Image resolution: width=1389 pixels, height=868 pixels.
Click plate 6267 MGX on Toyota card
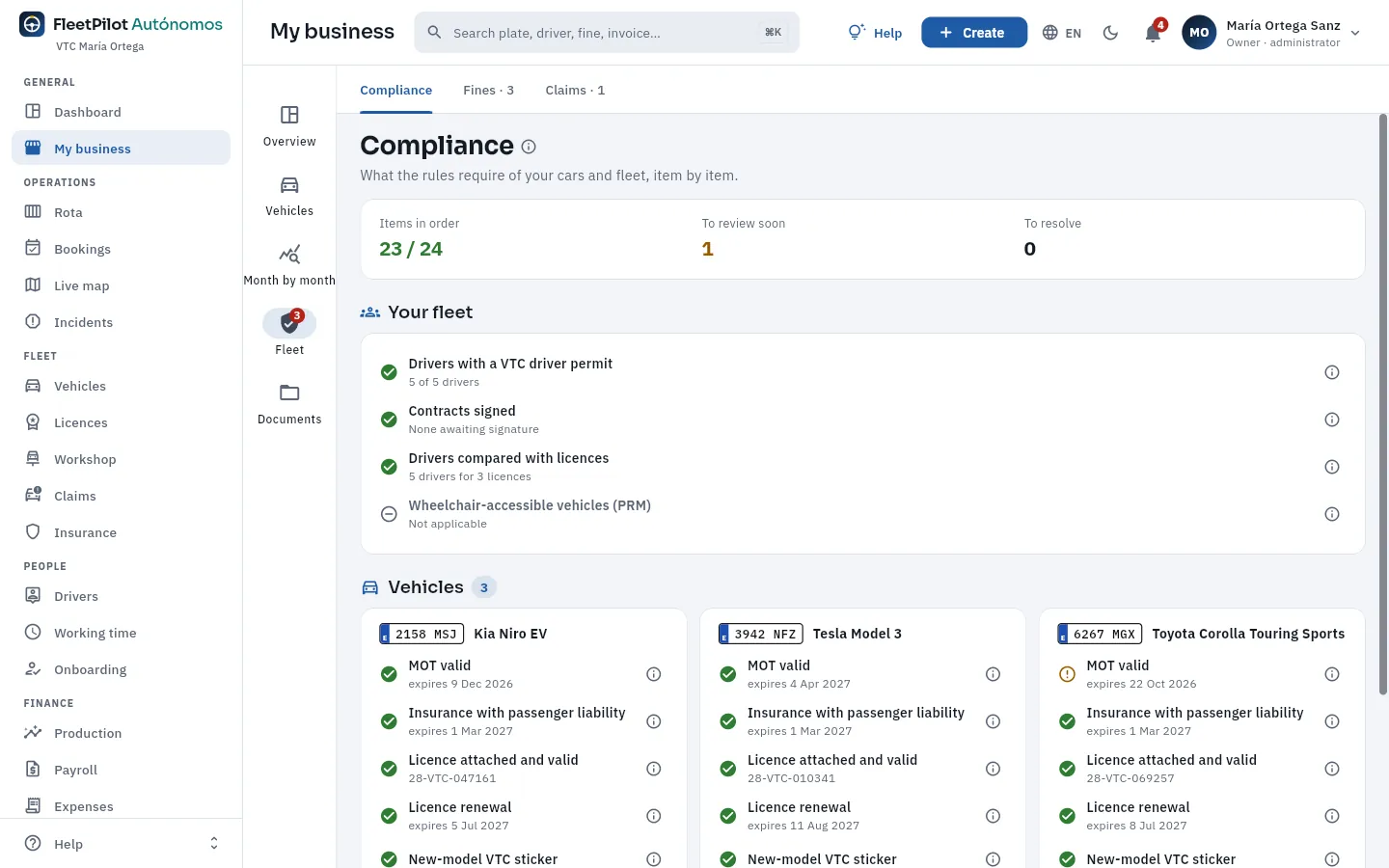point(1100,634)
